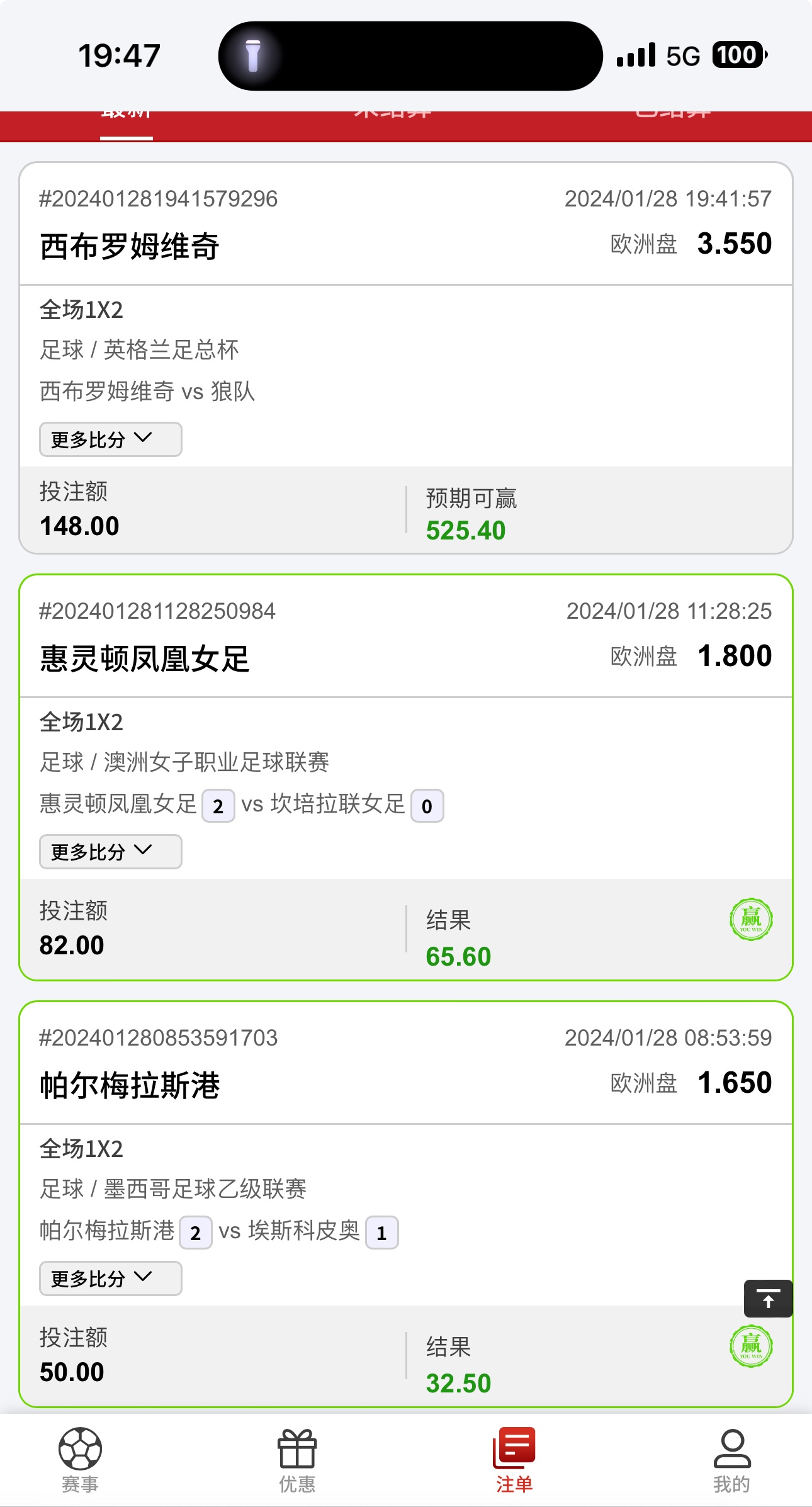812x1507 pixels.
Task: Tap the flashlight icon in Dynamic Island
Action: tap(253, 56)
